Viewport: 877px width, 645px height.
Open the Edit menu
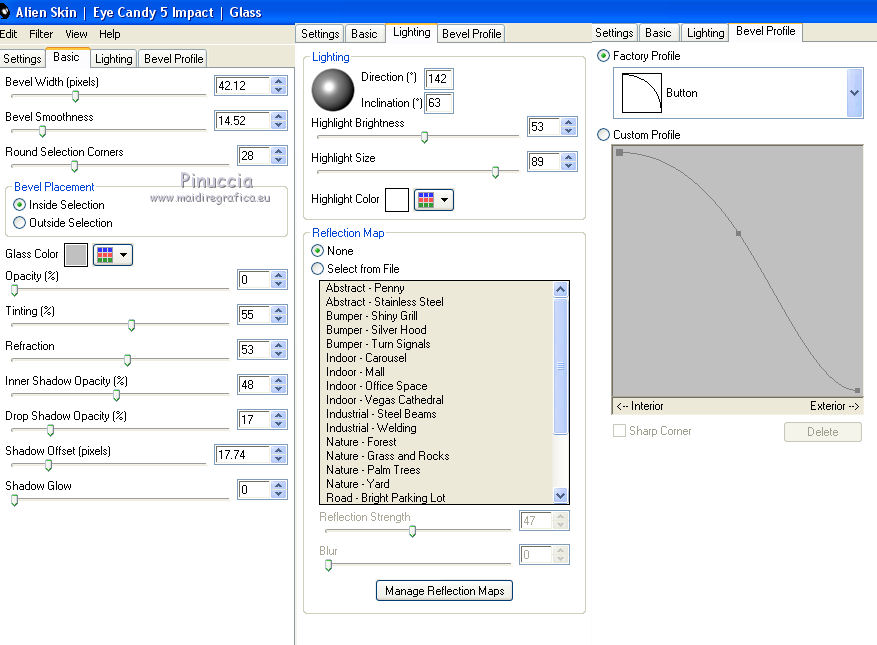click(8, 34)
